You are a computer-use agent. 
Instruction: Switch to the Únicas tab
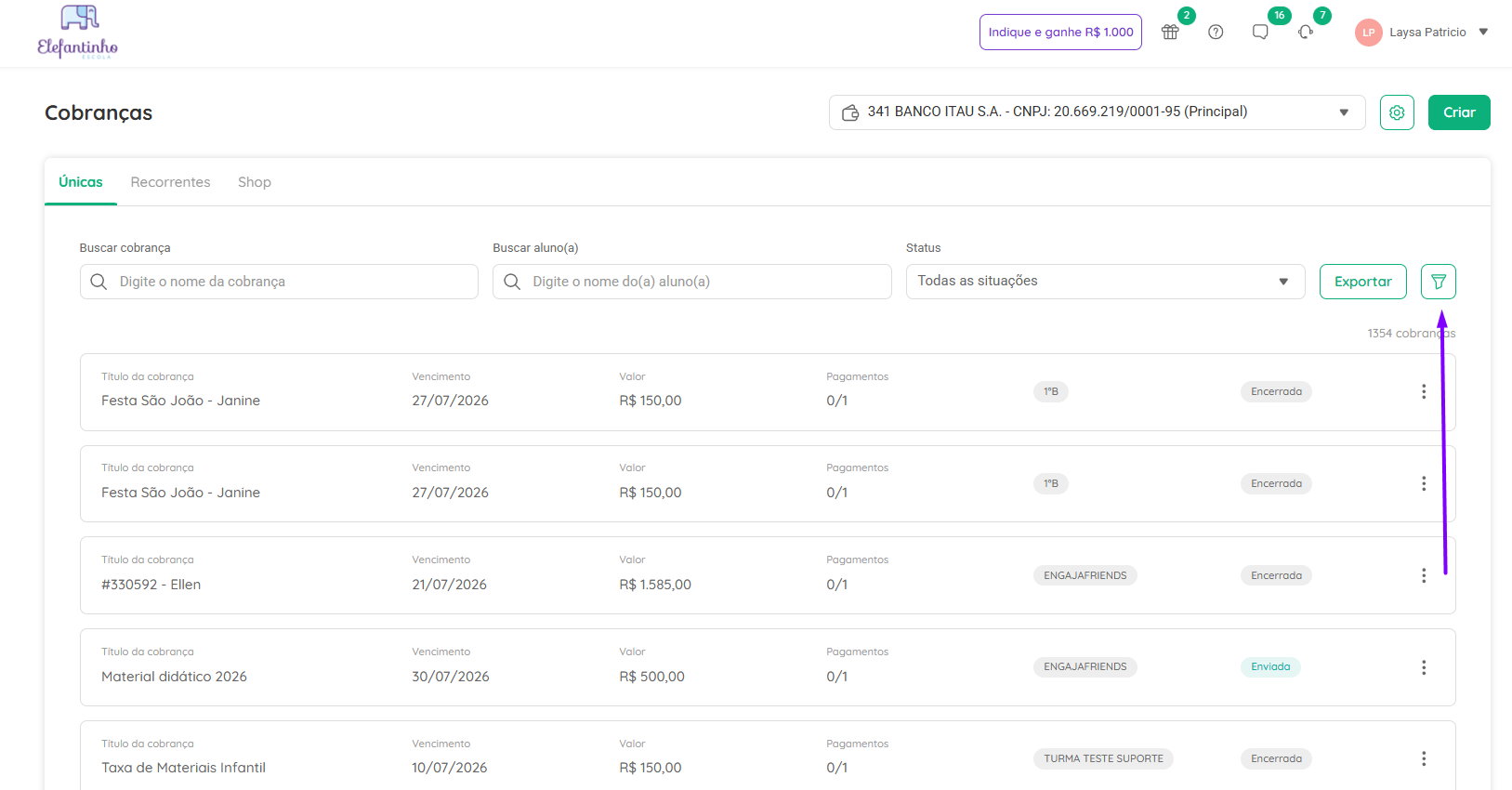pos(81,182)
